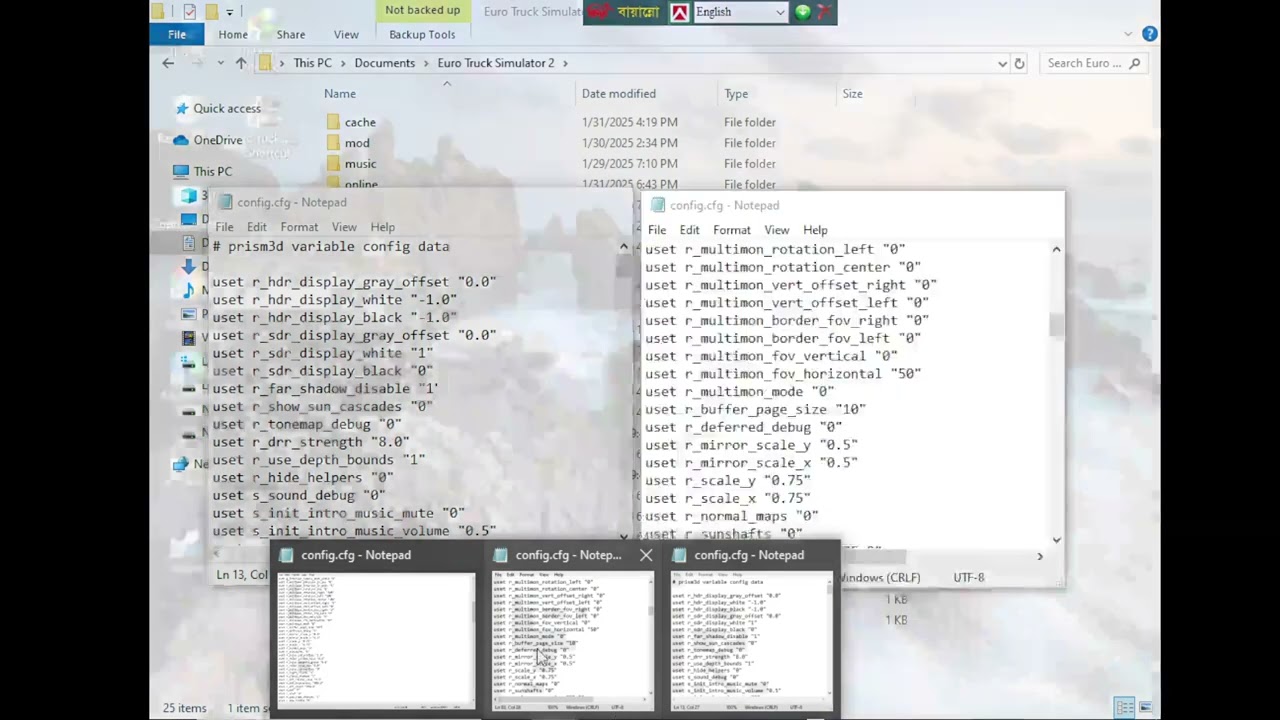Click scroll-up arrow in right Notepad
1280x720 pixels.
tap(1056, 249)
